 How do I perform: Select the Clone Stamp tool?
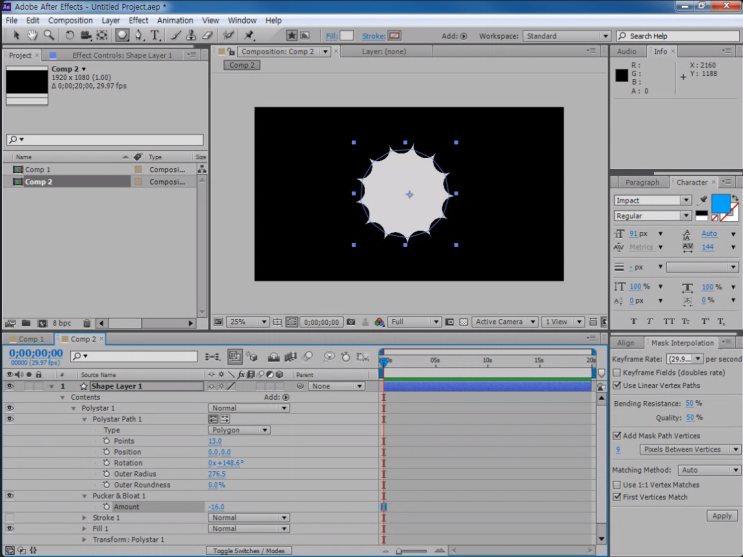[192, 35]
